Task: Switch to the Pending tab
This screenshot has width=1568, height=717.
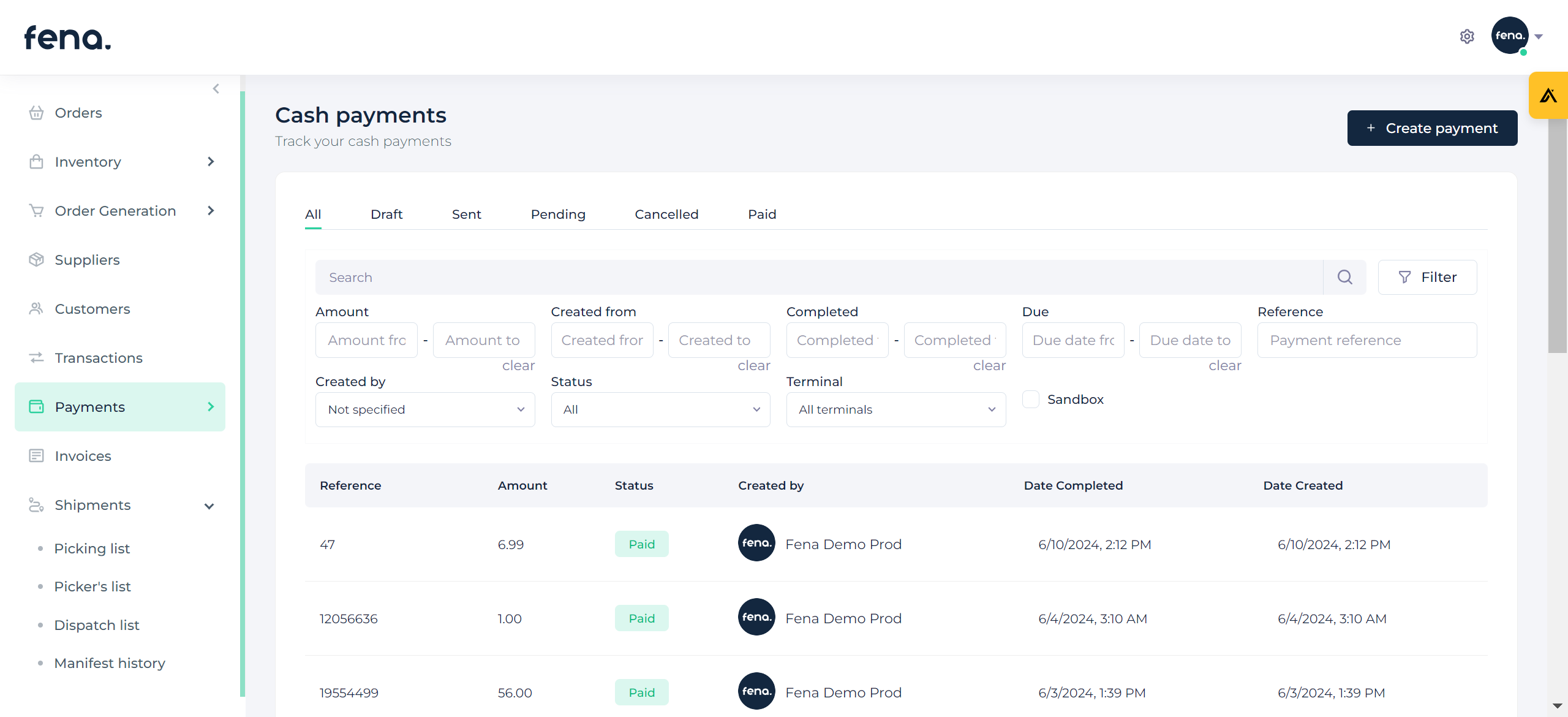Action: [x=557, y=214]
